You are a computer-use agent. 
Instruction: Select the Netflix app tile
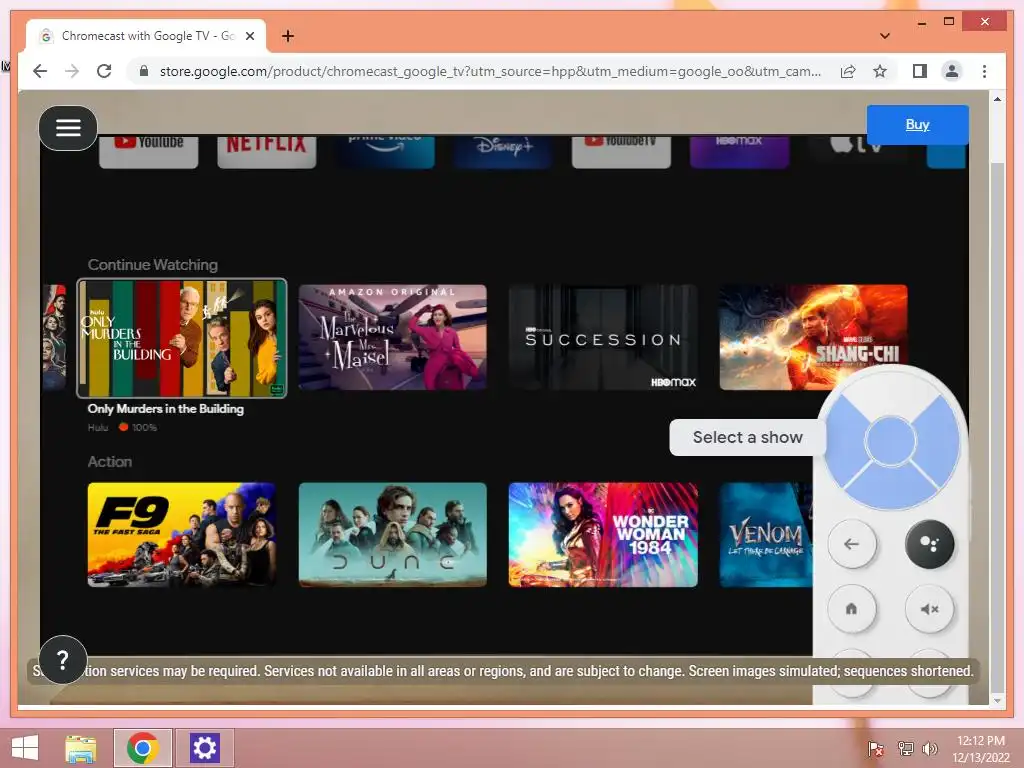pyautogui.click(x=266, y=150)
